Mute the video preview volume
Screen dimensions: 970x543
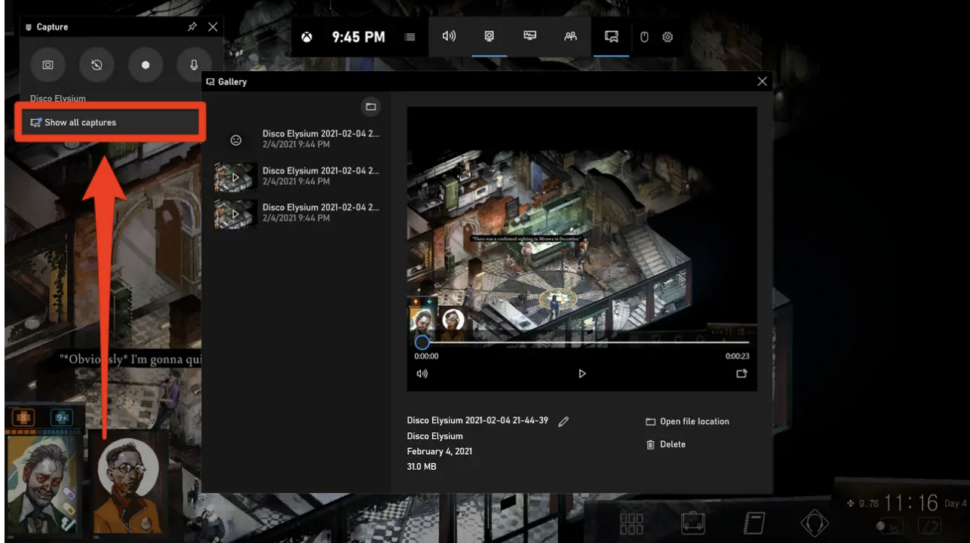point(422,374)
